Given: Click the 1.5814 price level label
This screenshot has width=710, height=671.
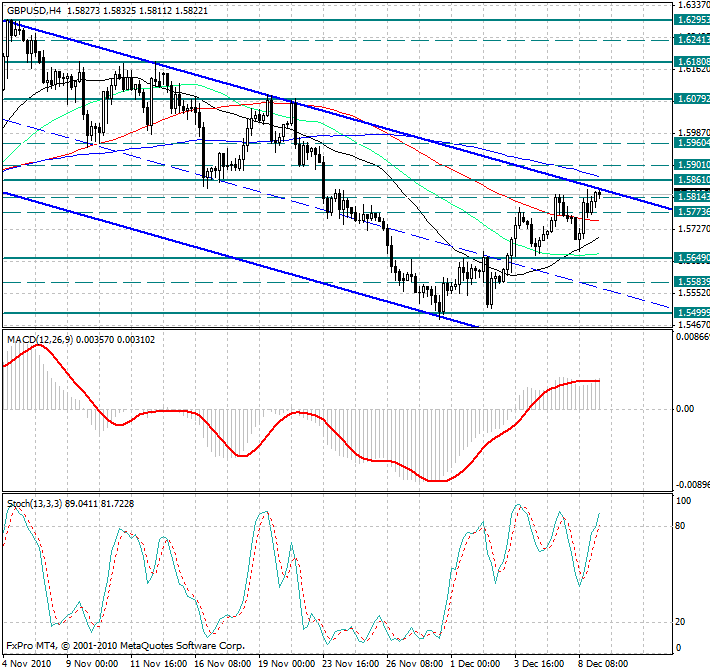Looking at the screenshot, I should point(692,197).
